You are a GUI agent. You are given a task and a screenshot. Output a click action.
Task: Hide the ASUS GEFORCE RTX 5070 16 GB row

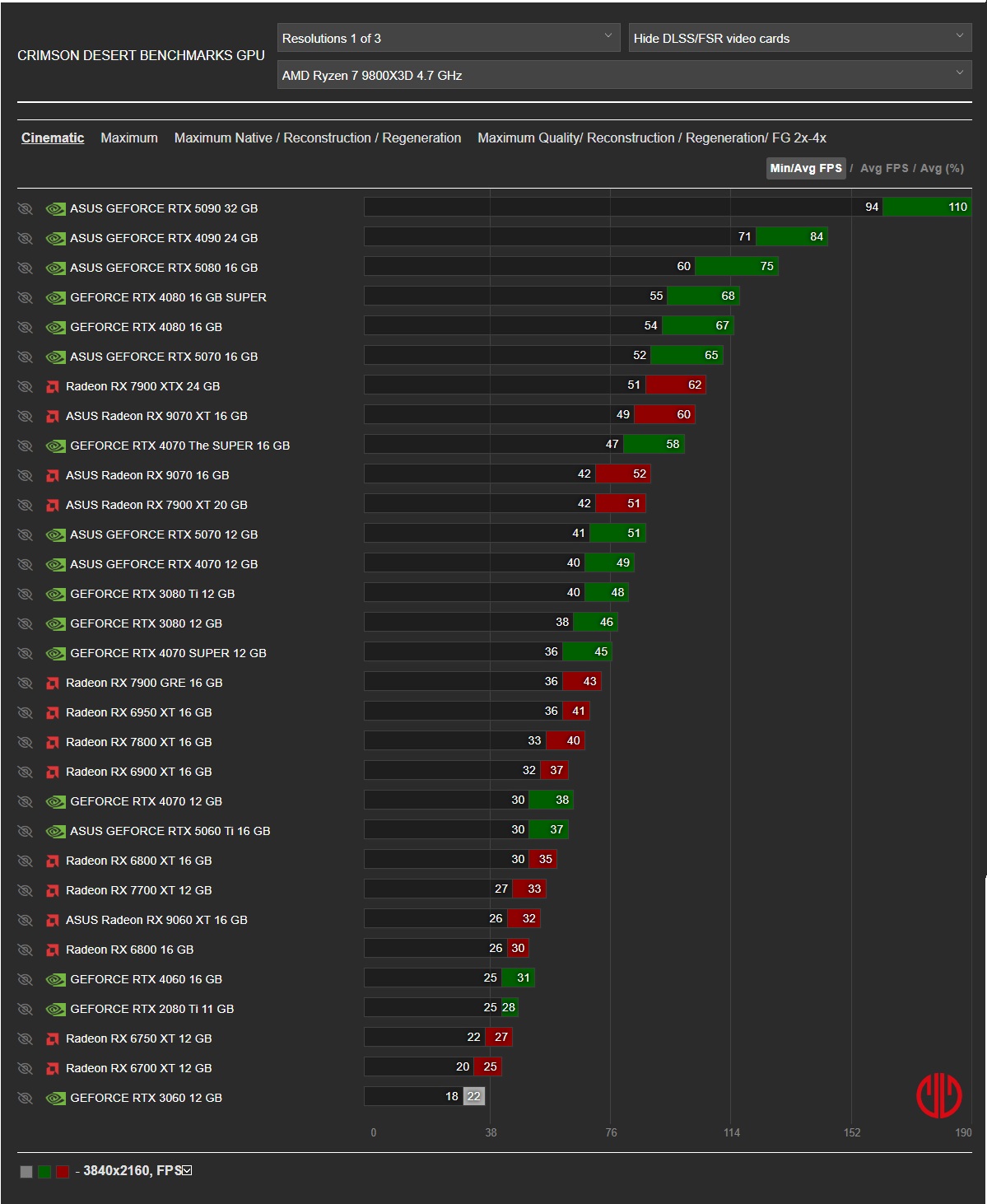coord(25,357)
